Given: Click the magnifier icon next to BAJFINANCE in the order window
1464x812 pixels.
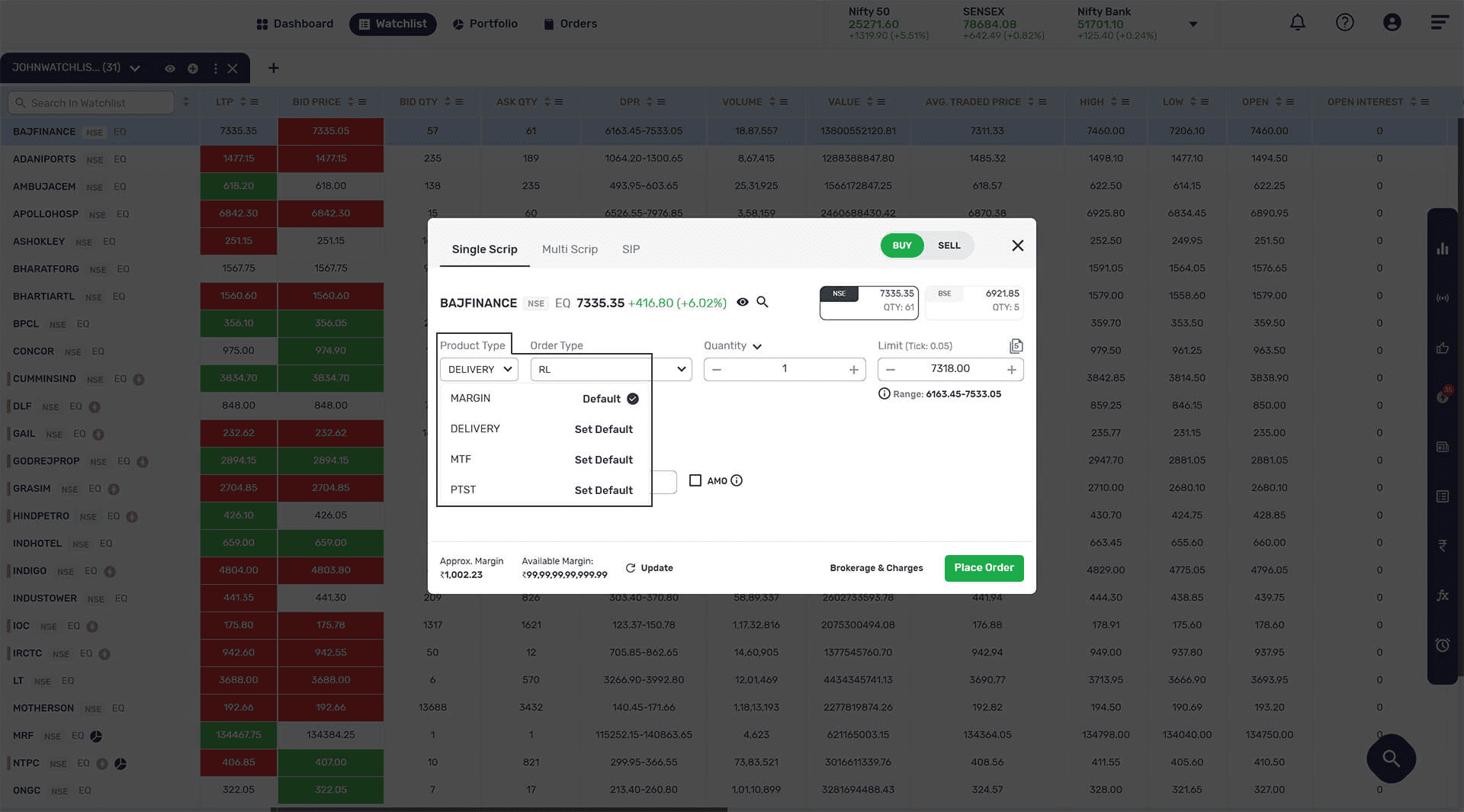Looking at the screenshot, I should [762, 302].
